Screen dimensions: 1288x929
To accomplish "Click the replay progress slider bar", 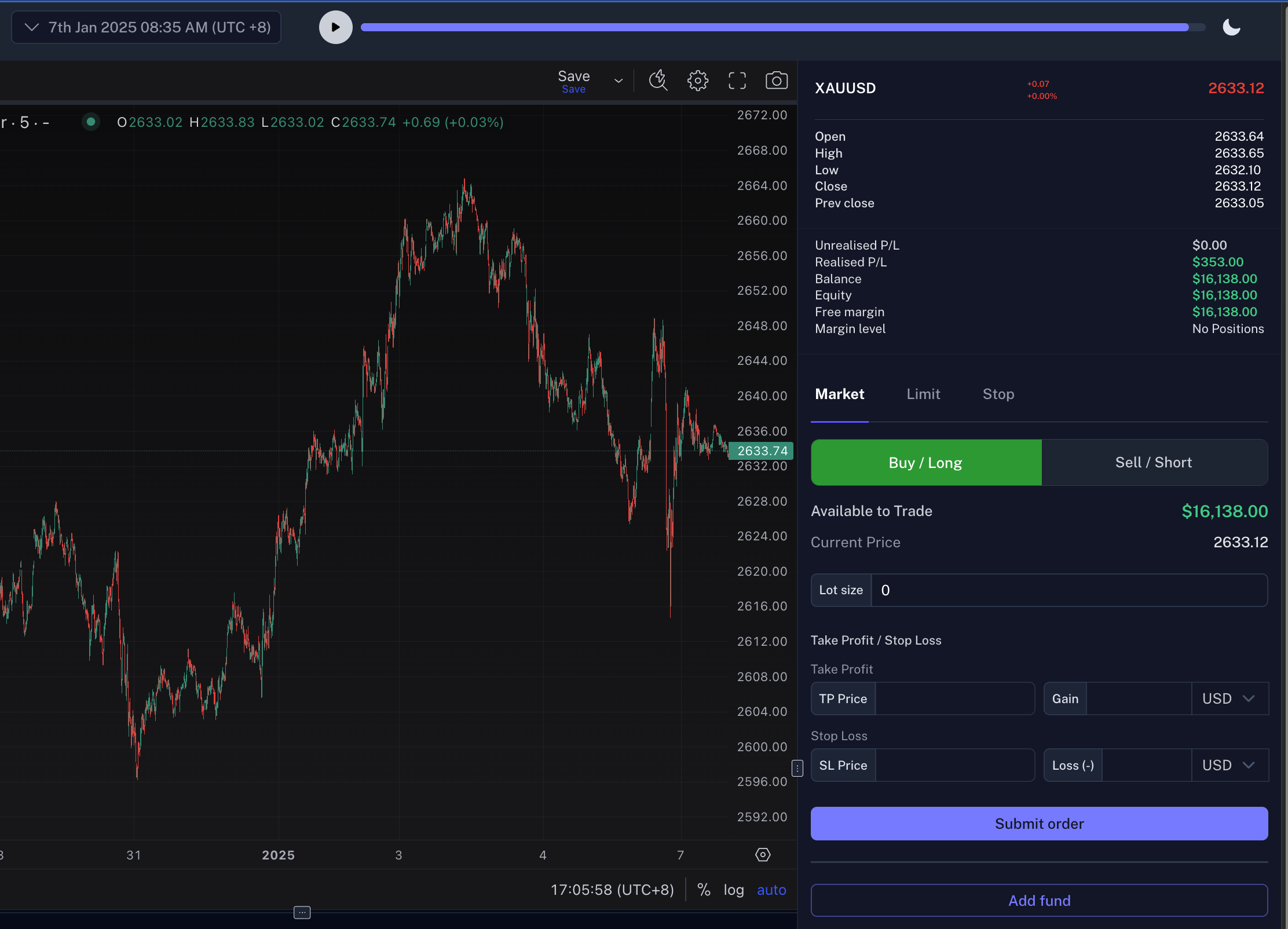I will [x=782, y=27].
